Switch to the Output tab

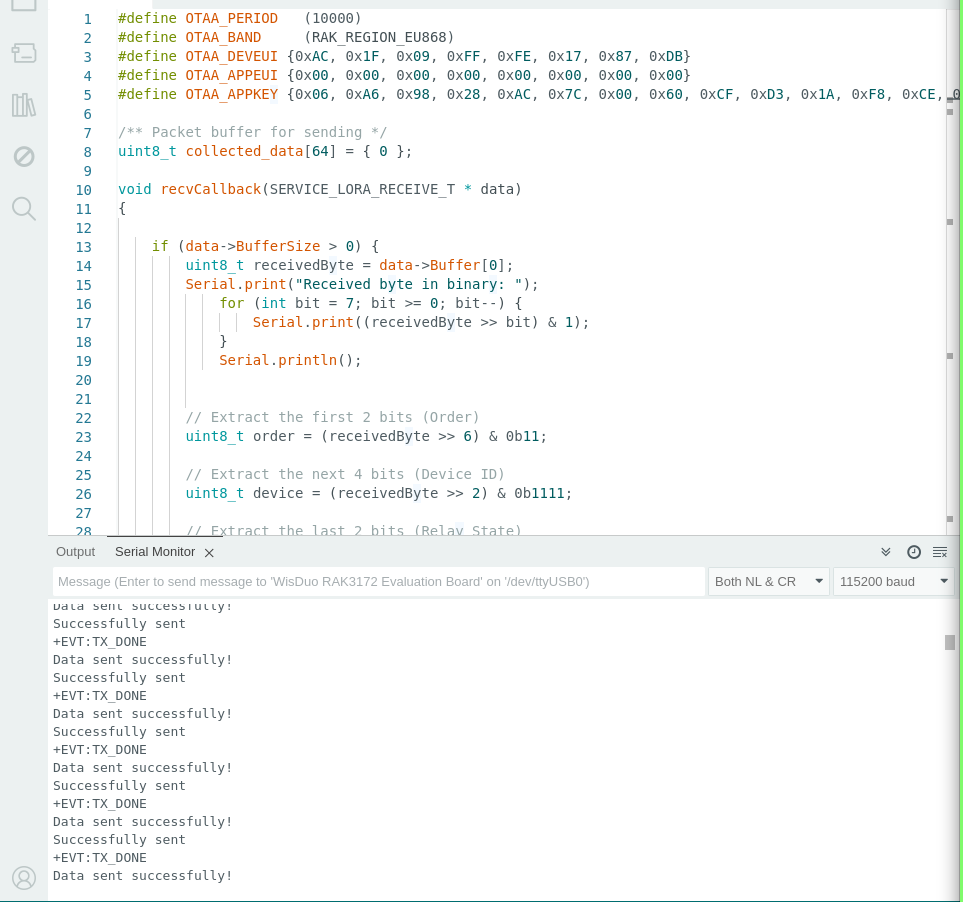(x=75, y=552)
